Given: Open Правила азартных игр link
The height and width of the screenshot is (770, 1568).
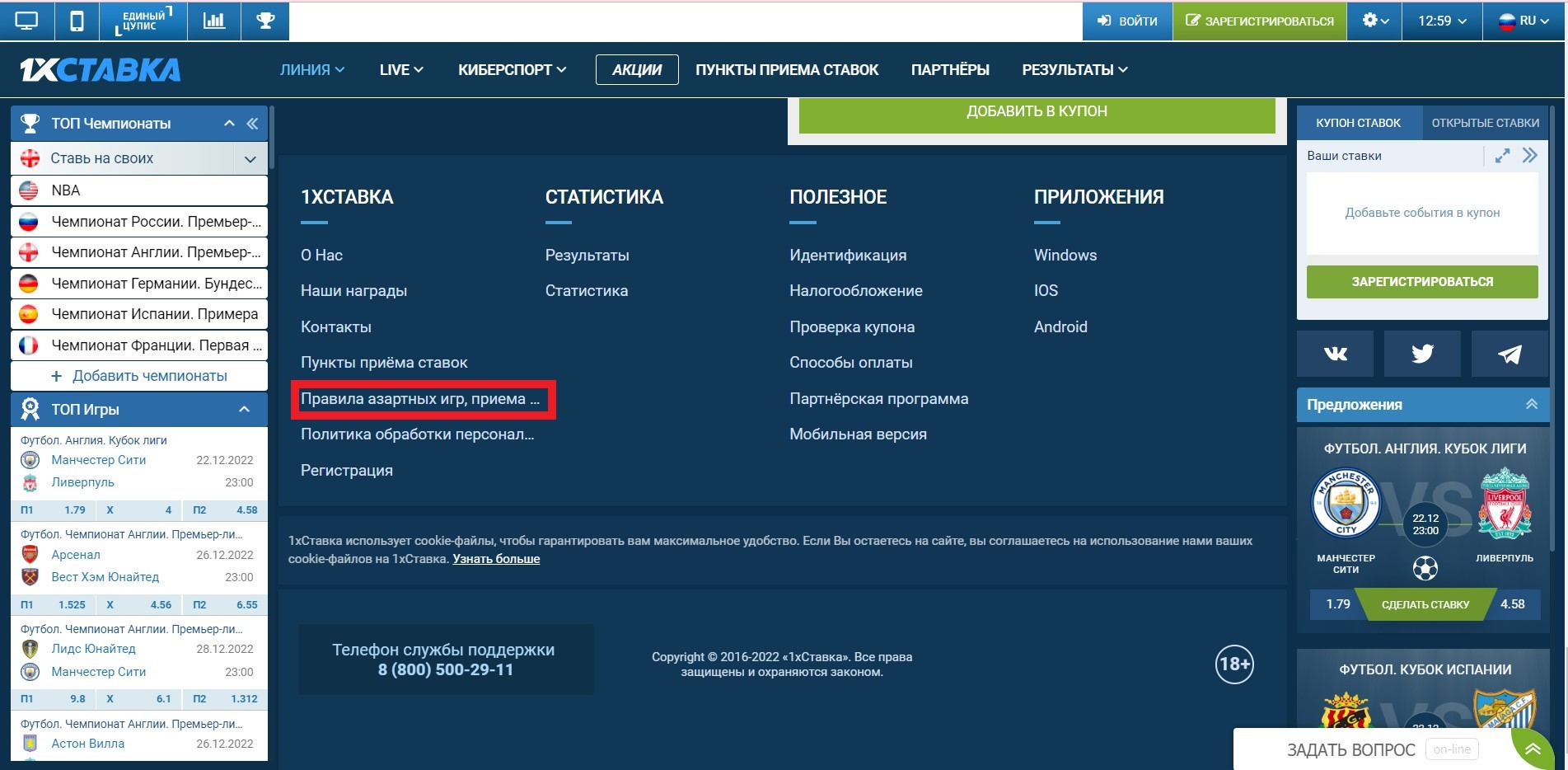Looking at the screenshot, I should coord(420,399).
